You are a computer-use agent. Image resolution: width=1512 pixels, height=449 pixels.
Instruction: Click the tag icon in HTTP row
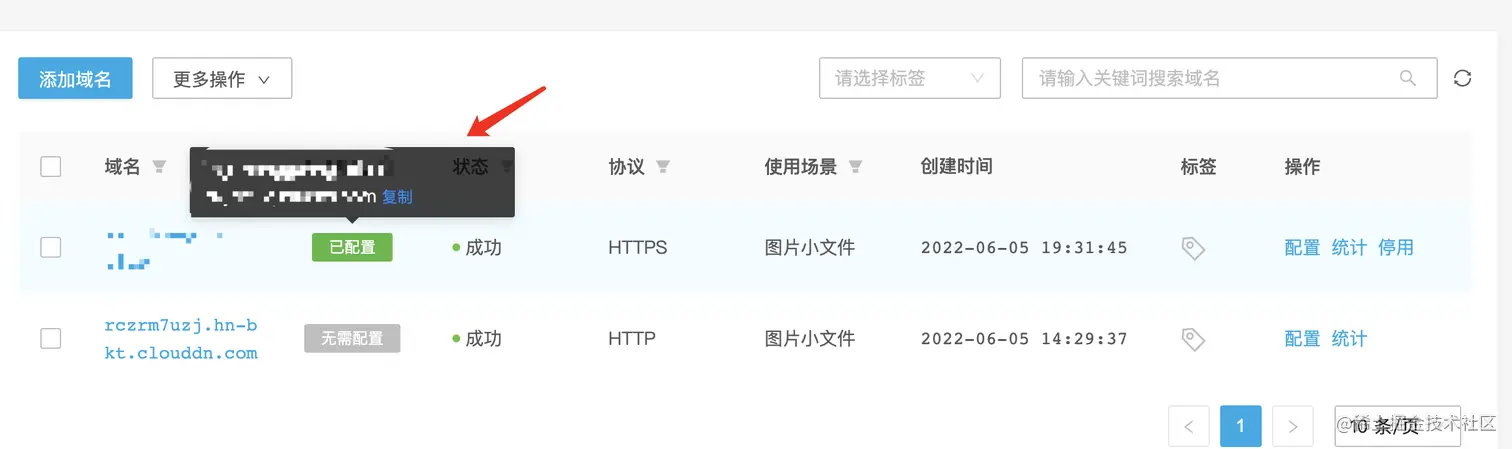pos(1193,339)
